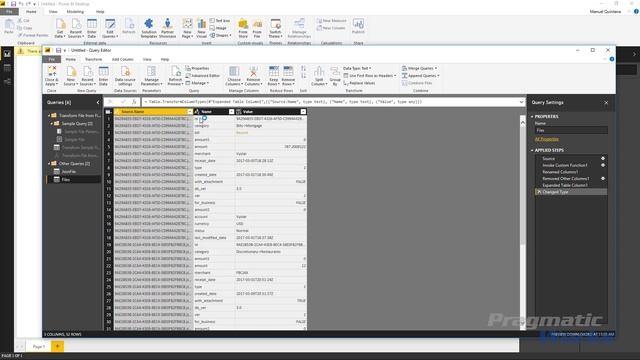
Task: Open Source.Name column filter dropdown
Action: pos(190,111)
